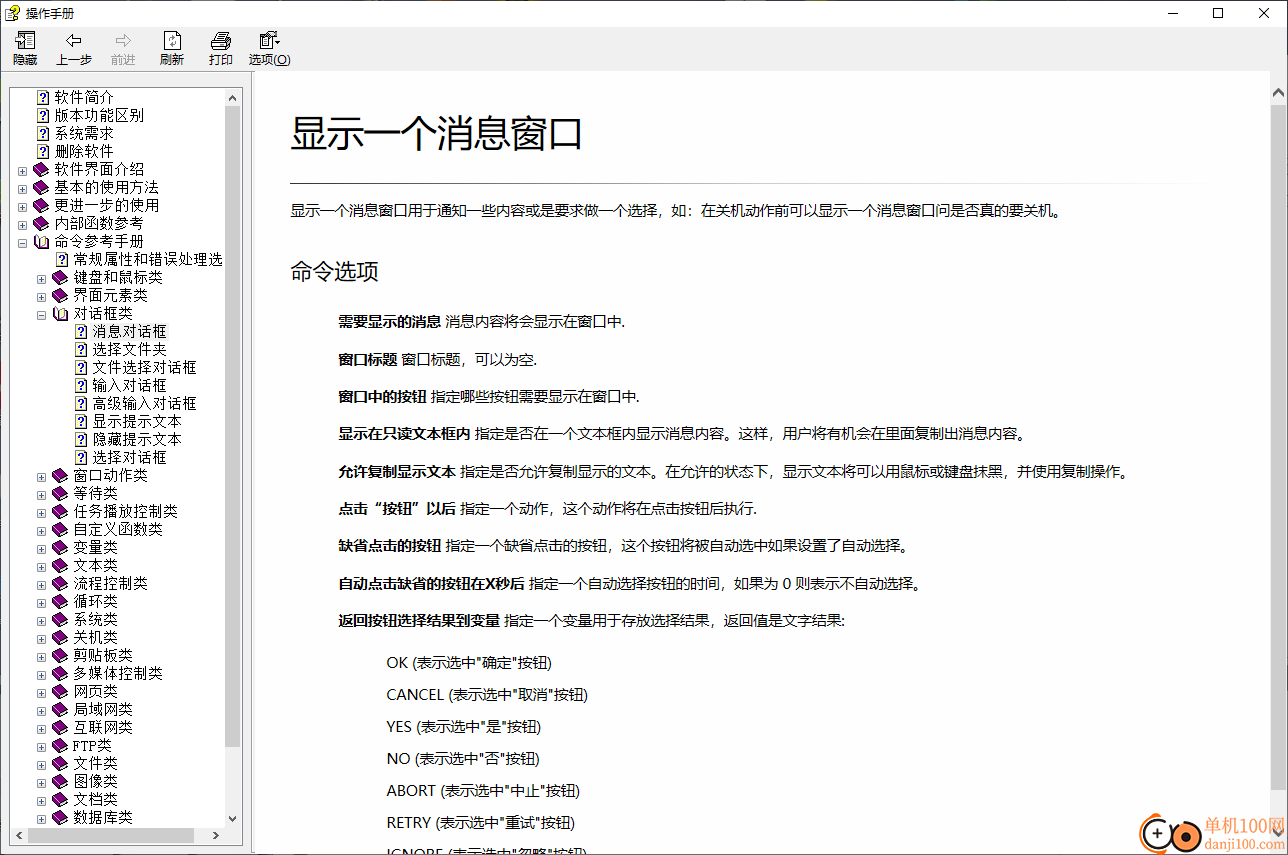Select the 任务播放控制类 category
Image resolution: width=1288 pixels, height=855 pixels.
(x=125, y=511)
